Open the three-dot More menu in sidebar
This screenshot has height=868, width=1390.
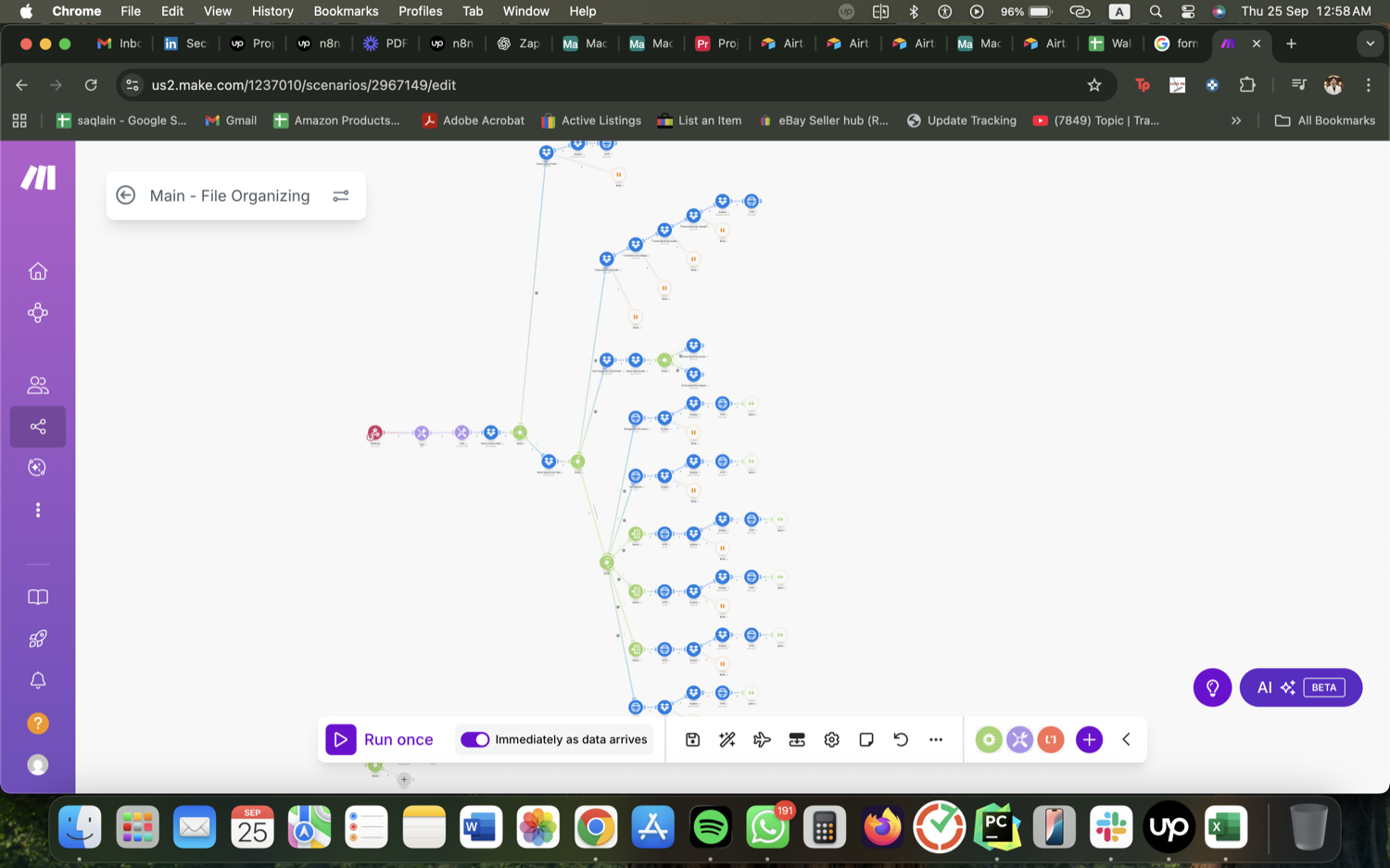(x=38, y=510)
